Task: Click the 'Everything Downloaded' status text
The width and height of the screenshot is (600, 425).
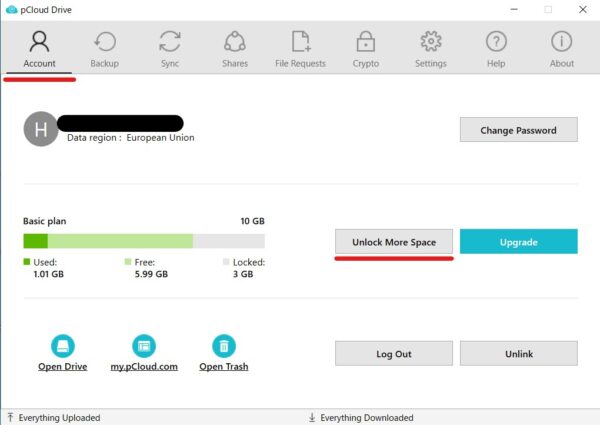Action: click(x=367, y=418)
